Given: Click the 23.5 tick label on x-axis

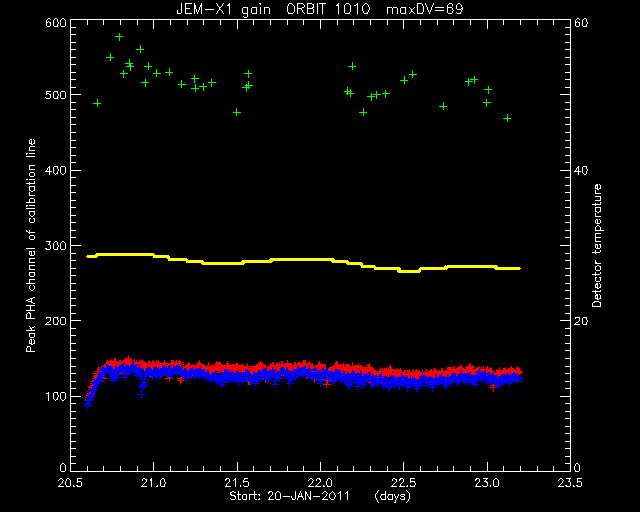Looking at the screenshot, I should 569,483.
